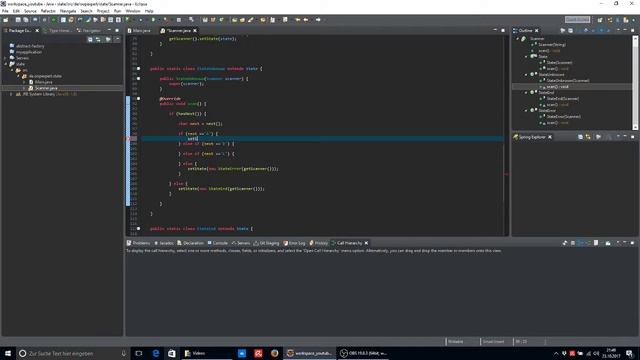Expand the Main.java tree node

click(x=24, y=82)
